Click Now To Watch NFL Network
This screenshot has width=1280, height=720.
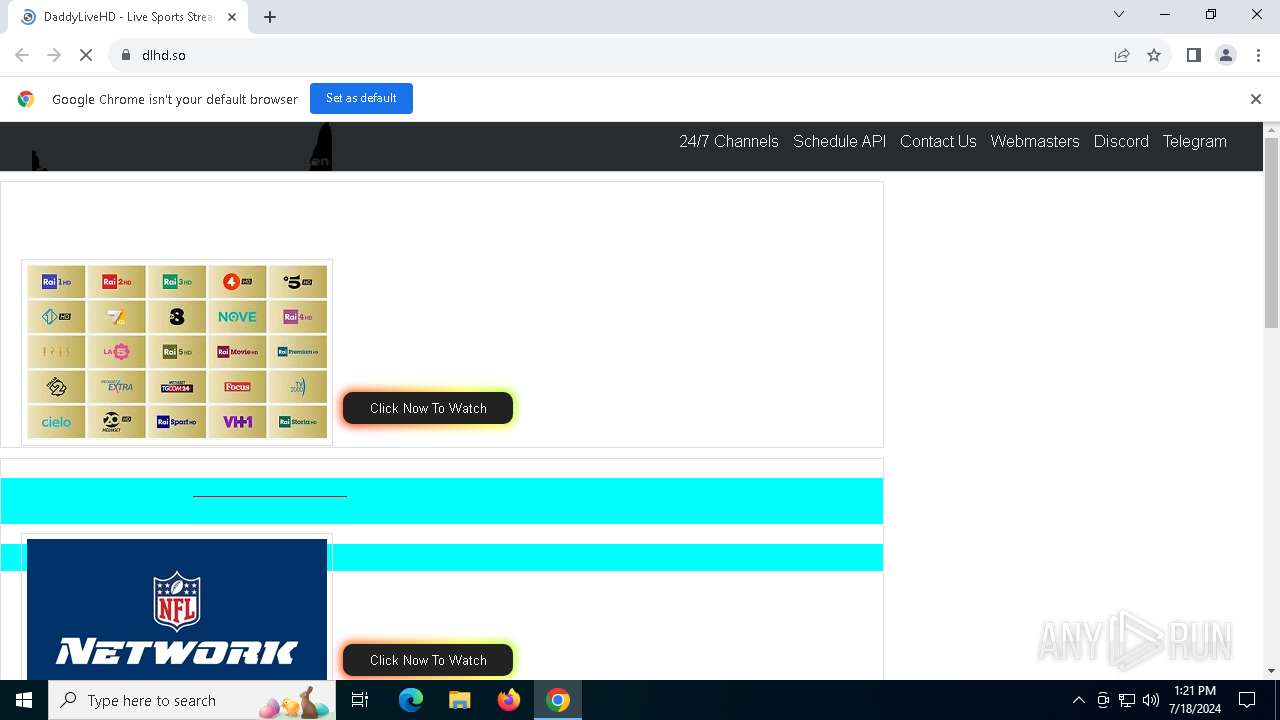click(428, 660)
